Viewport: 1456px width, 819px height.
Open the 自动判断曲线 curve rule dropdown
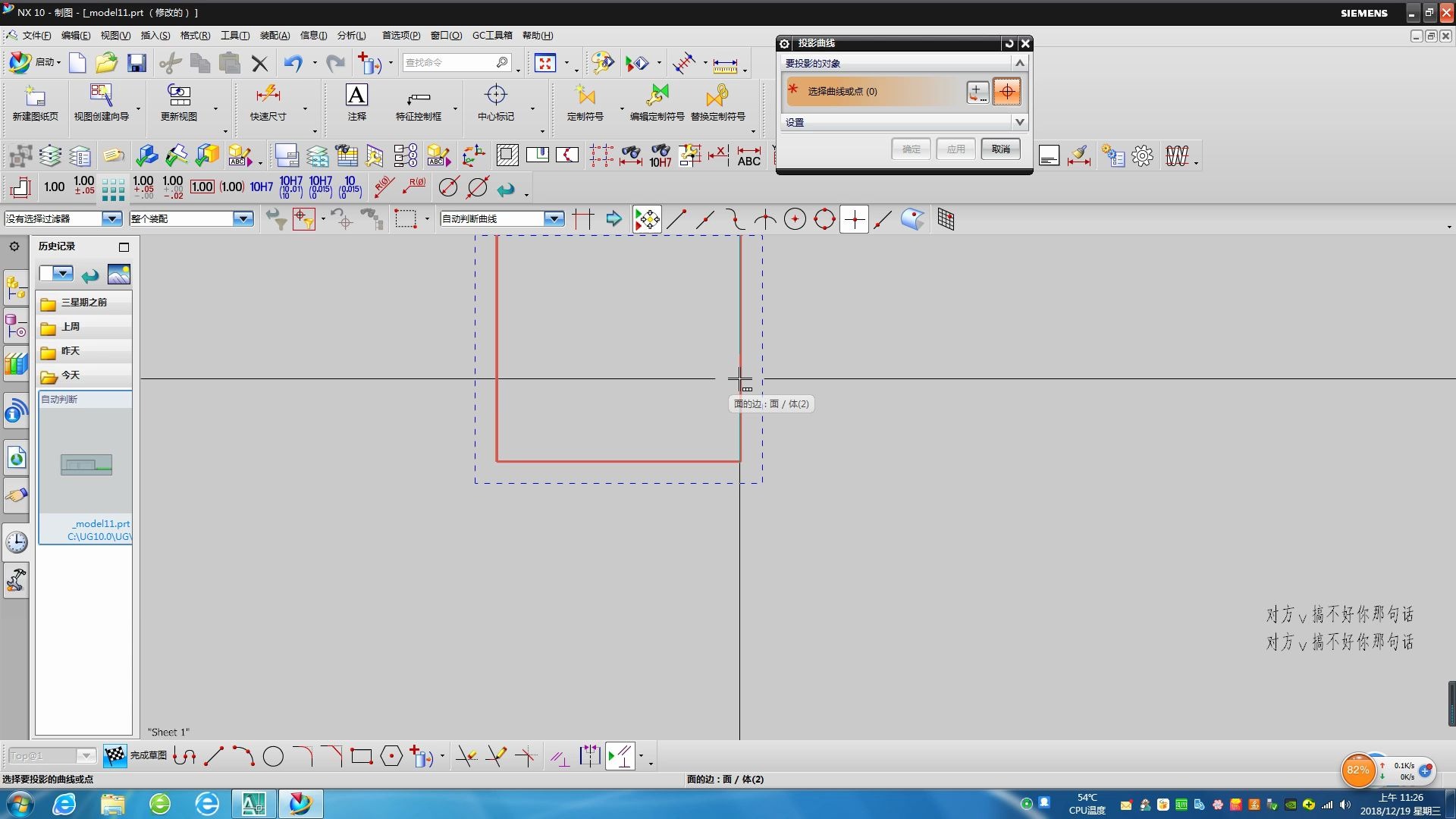554,219
